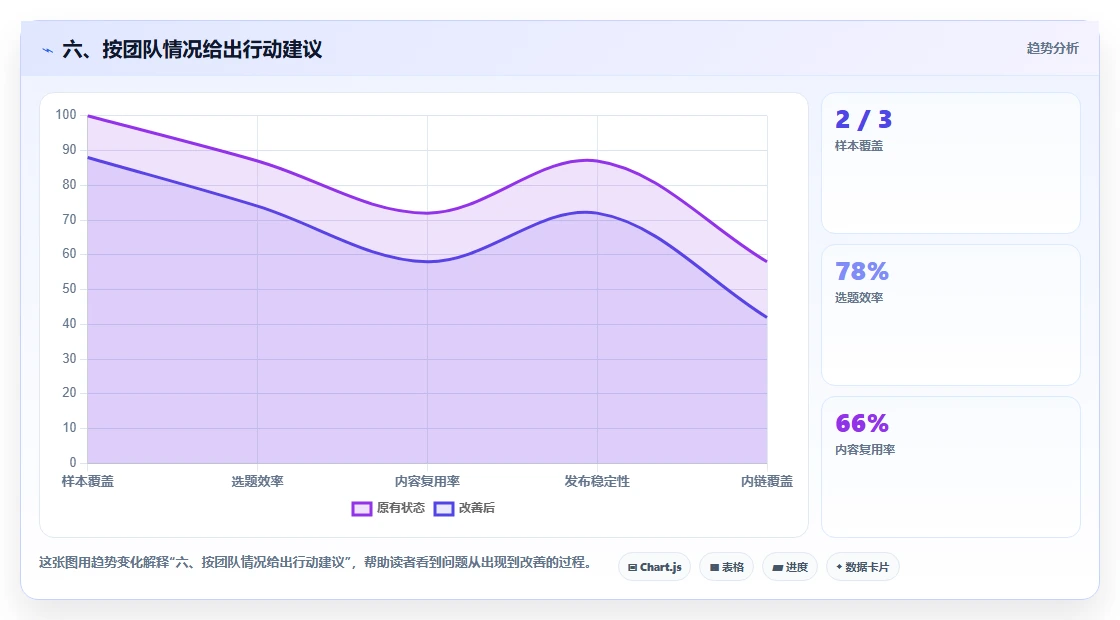Viewport: 1120px width, 620px height.
Task: Click the icon inside the 进度 chip
Action: pos(778,568)
